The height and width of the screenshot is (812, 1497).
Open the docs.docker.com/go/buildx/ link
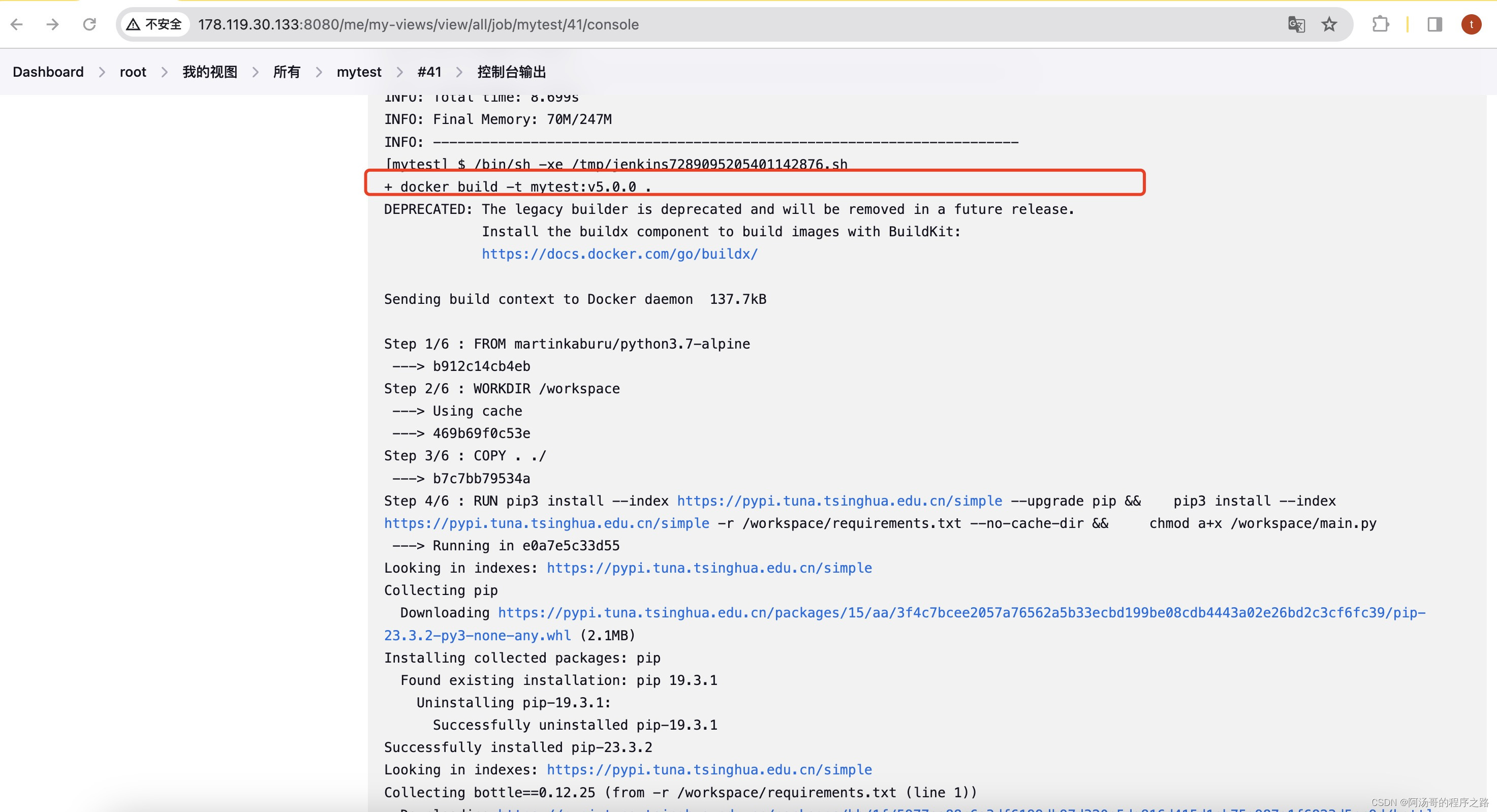(619, 254)
